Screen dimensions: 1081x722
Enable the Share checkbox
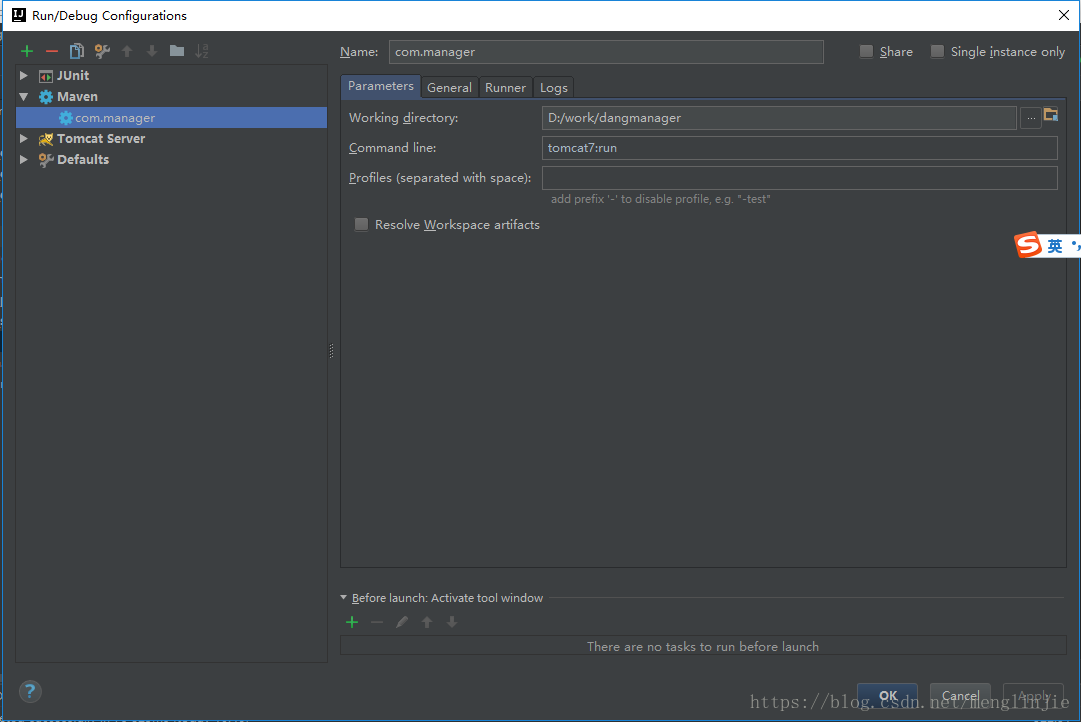867,52
